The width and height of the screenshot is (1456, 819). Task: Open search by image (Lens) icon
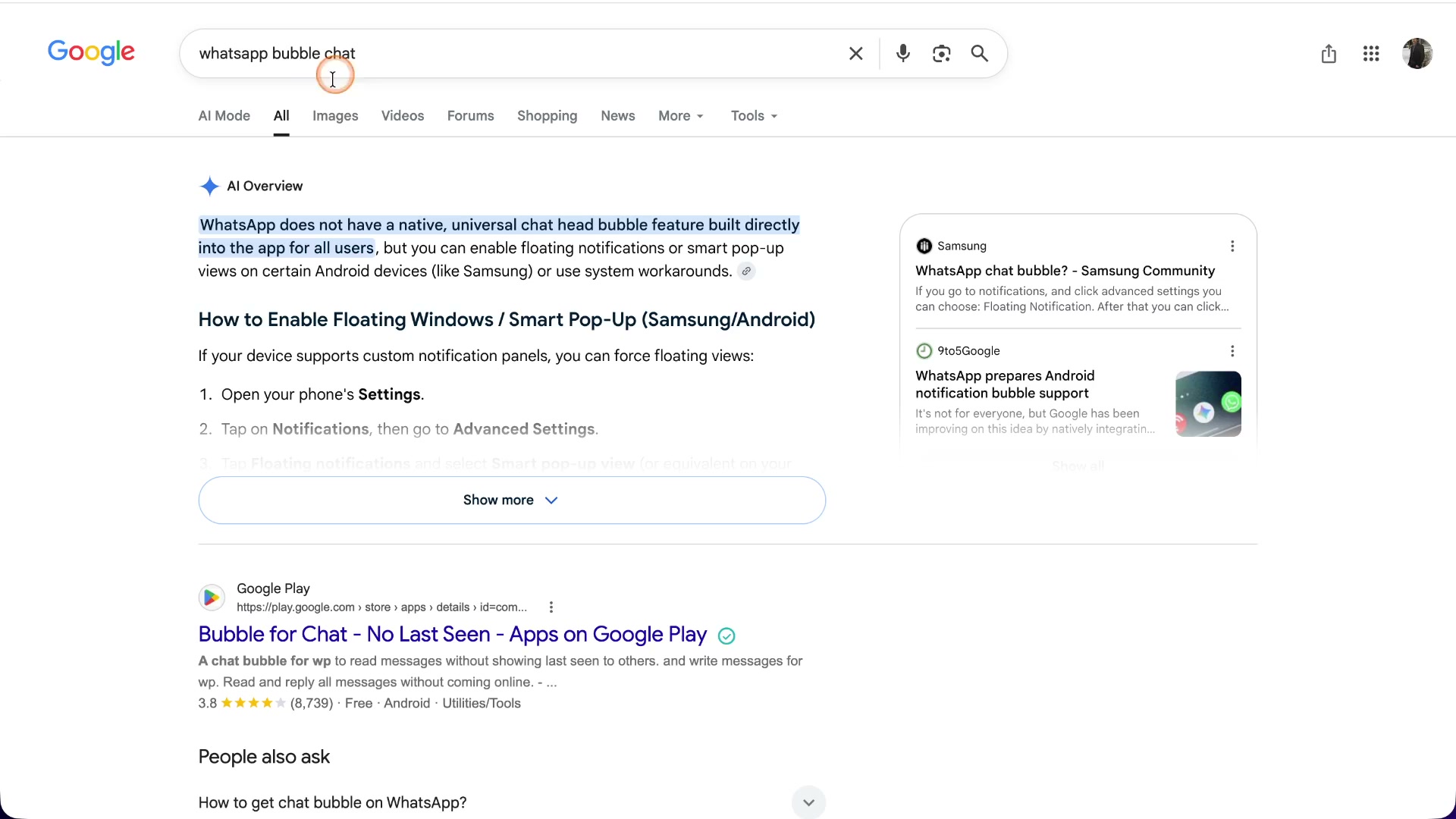941,54
